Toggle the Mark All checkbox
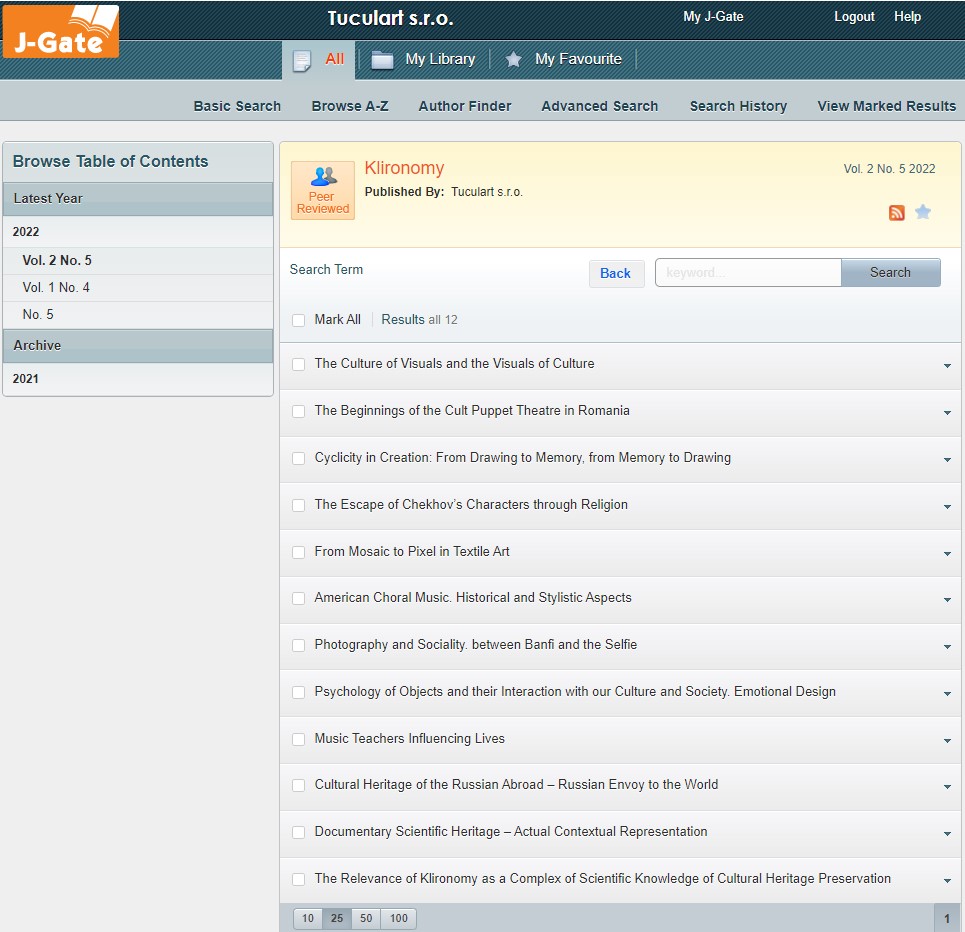965x932 pixels. click(298, 320)
